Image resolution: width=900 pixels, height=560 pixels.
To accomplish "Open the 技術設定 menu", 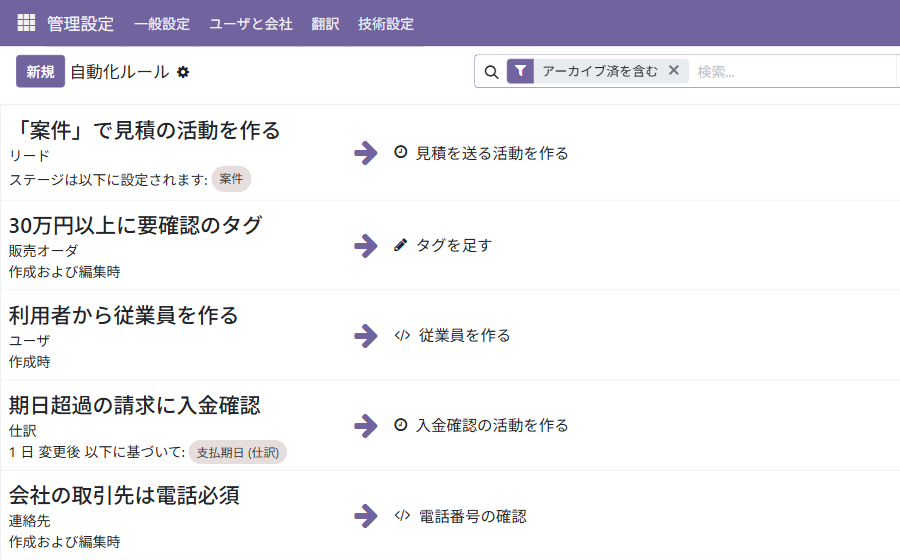I will point(386,24).
